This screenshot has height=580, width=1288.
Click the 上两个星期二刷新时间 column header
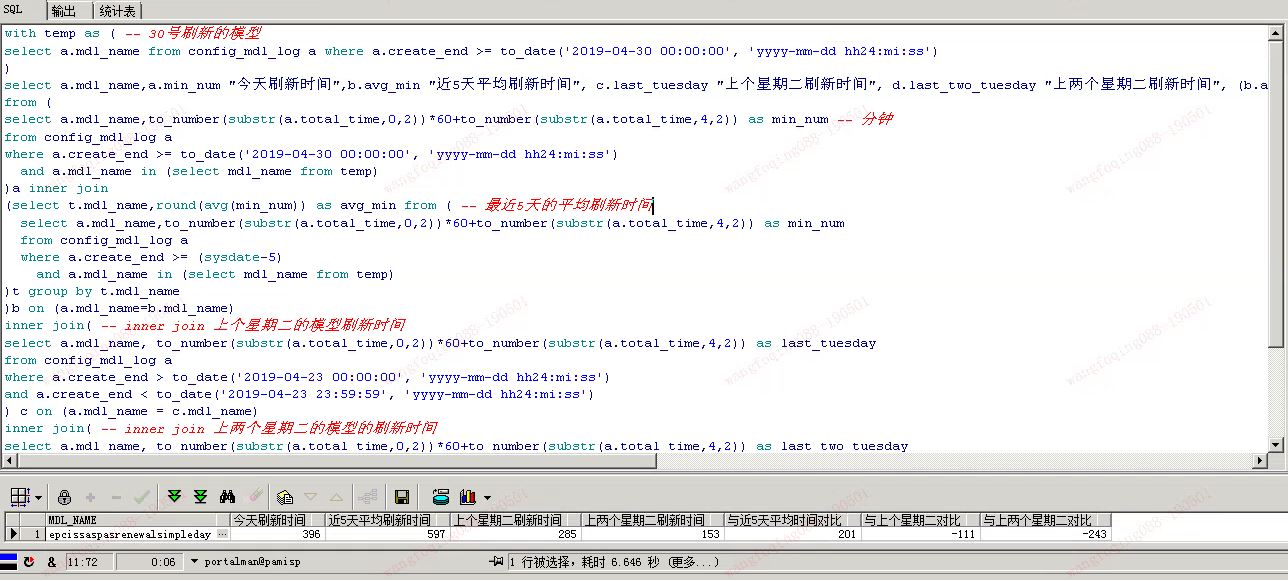click(x=652, y=520)
